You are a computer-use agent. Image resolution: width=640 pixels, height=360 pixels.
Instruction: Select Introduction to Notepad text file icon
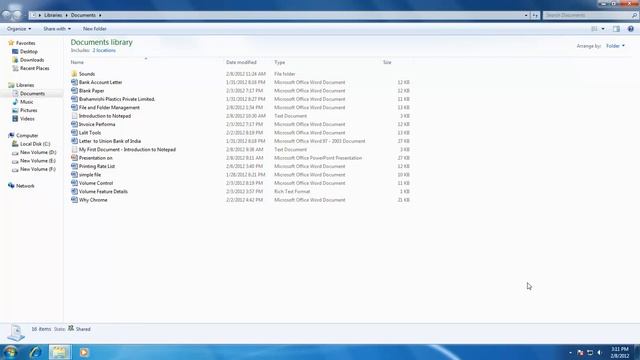click(74, 116)
